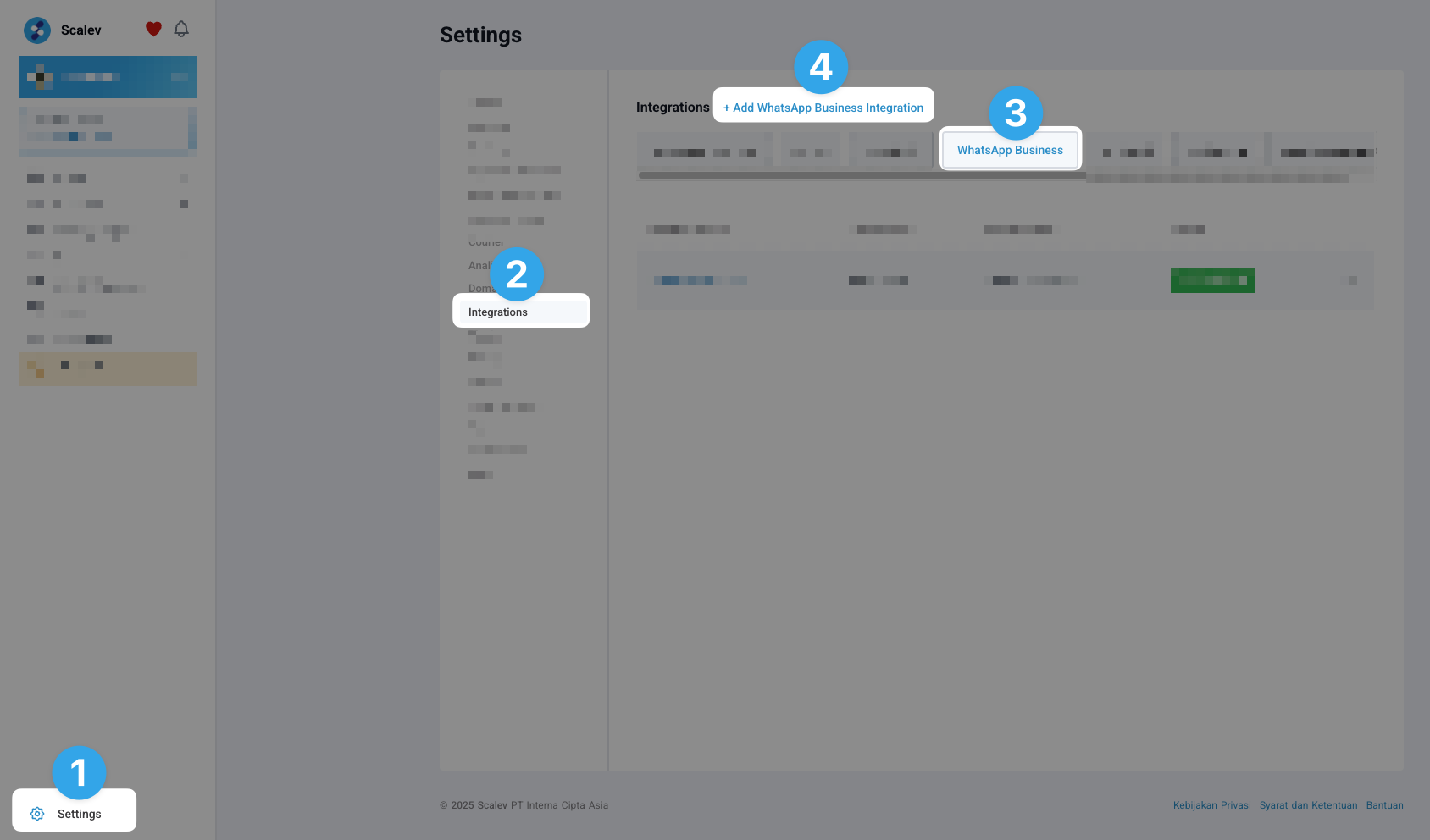Select the orange highlighted item in the left sidebar

pos(108,369)
